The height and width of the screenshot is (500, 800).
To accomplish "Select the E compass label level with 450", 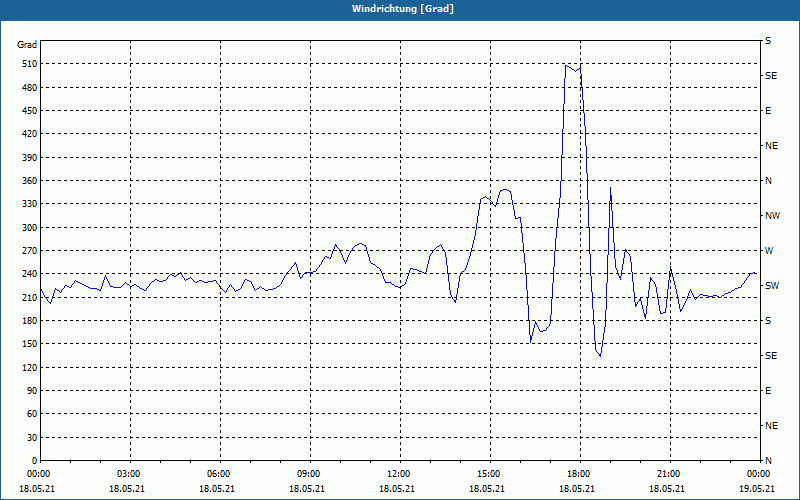I will pos(768,111).
